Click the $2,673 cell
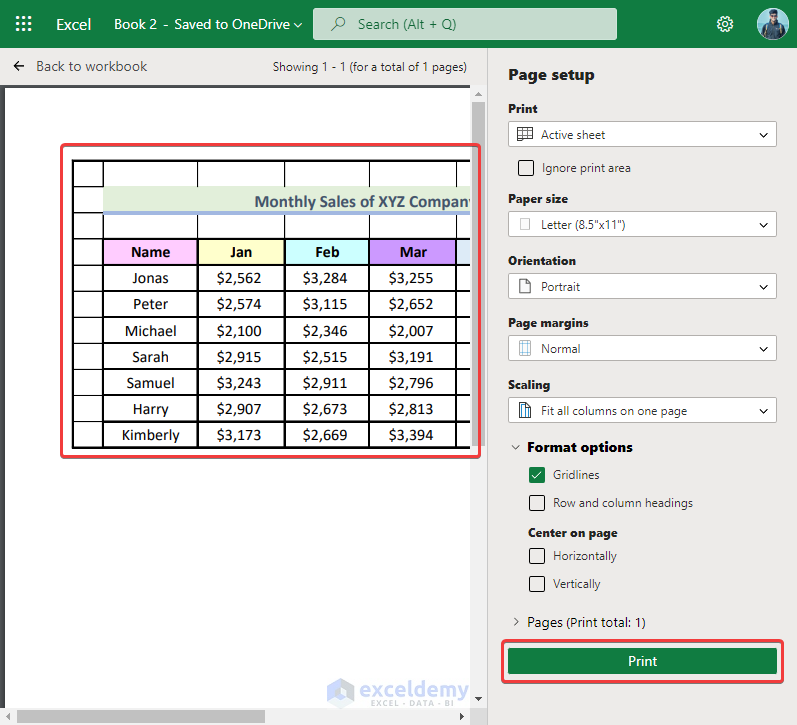Viewport: 797px width, 725px height. pyautogui.click(x=327, y=409)
